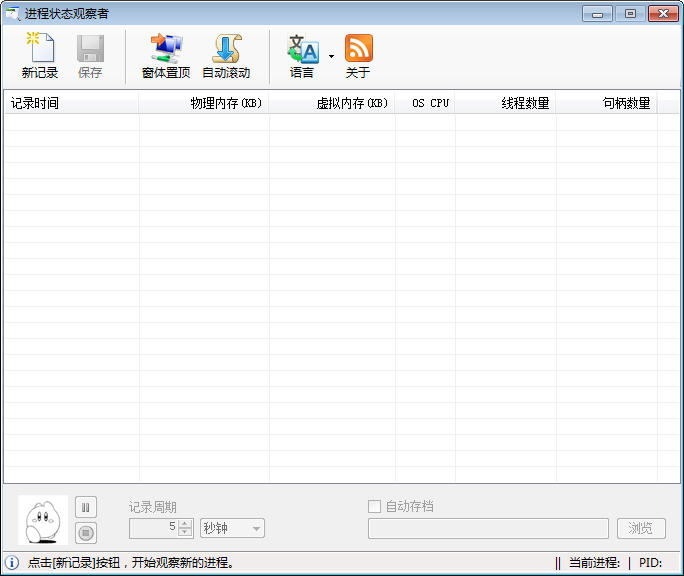Open the 秒钟 unit dropdown

coord(233,528)
